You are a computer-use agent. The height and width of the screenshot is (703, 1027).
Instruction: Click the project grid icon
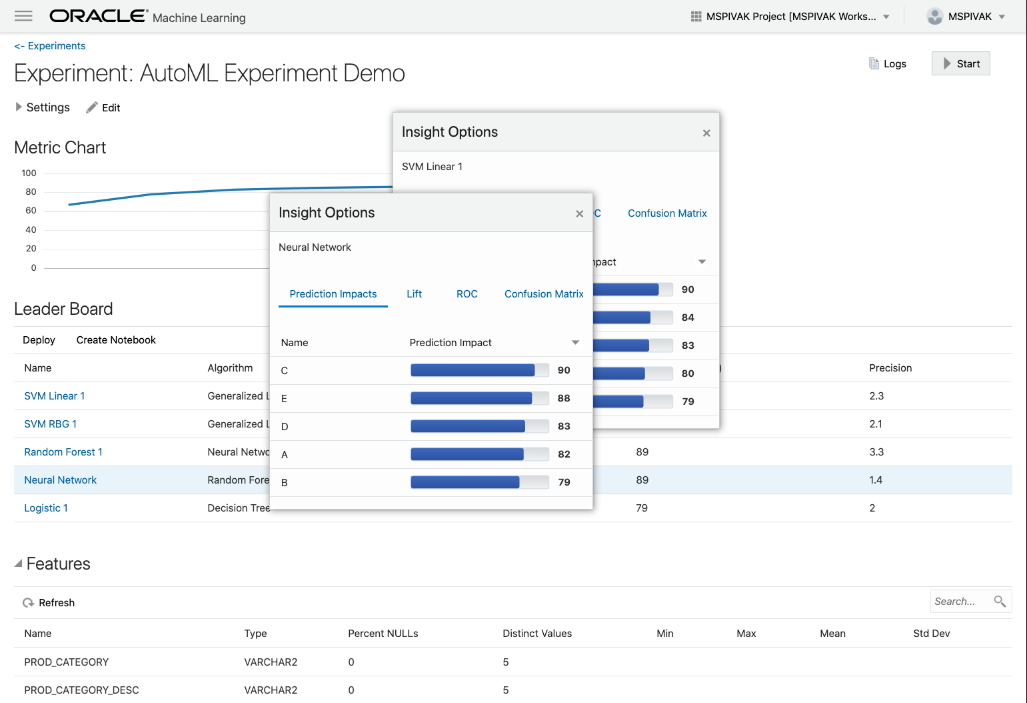696,17
